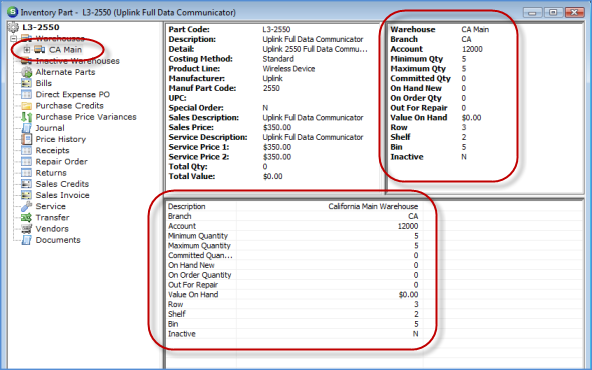Screen dimensions: 592x370
Task: Show Purchase Credits
Action: click(69, 106)
